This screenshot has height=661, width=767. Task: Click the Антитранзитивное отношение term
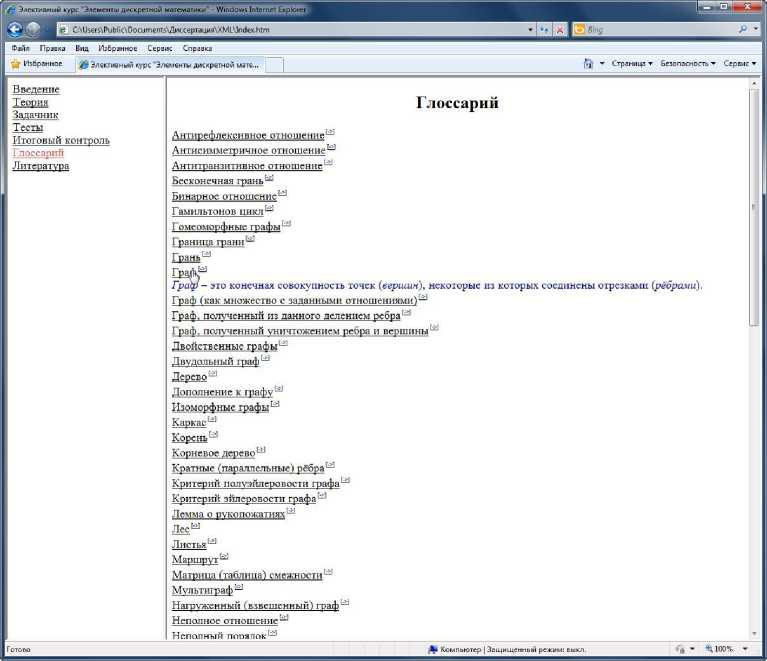click(247, 165)
